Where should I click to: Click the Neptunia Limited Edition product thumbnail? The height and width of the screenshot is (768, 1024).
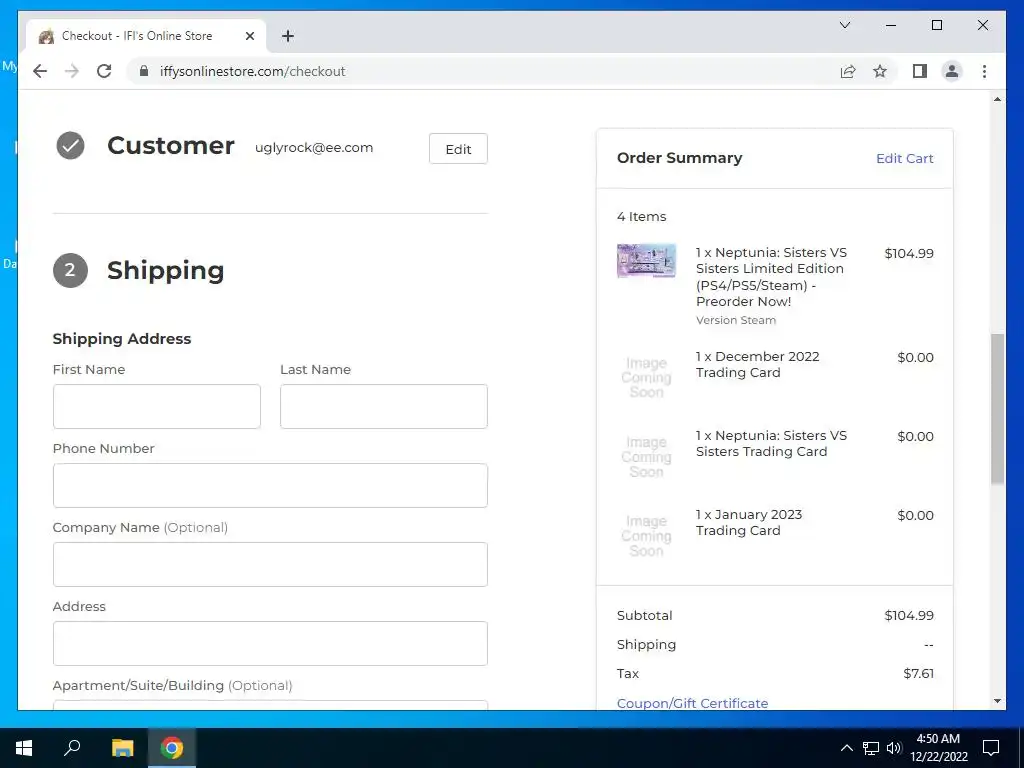pos(647,261)
